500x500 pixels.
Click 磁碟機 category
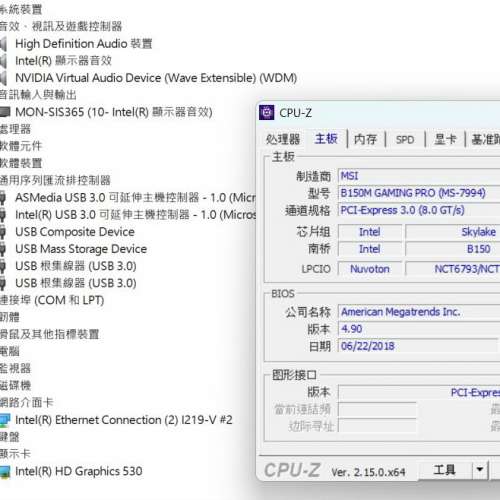click(15, 386)
